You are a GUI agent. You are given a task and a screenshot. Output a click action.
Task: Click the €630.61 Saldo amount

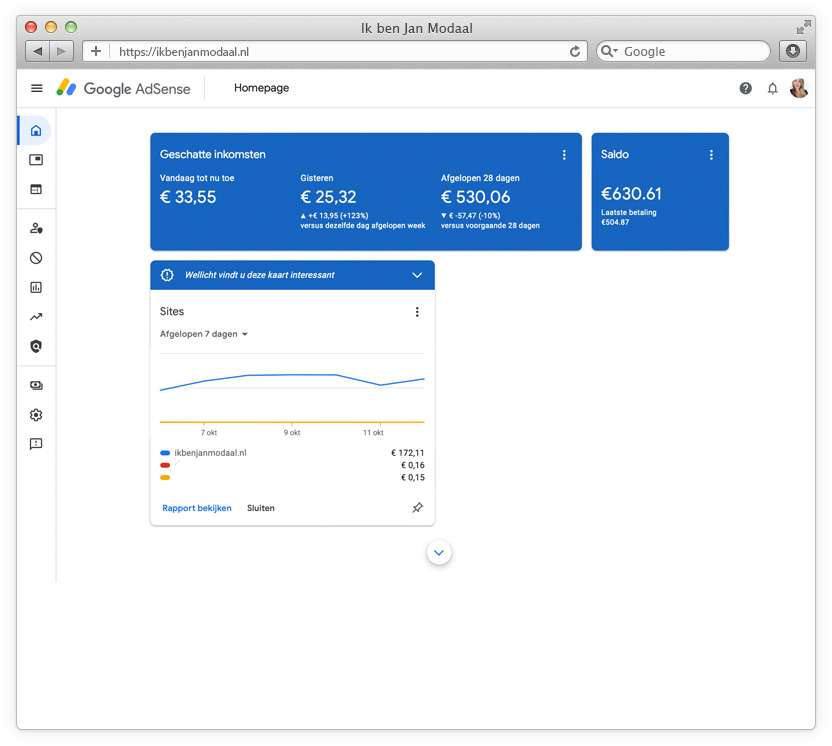(631, 194)
